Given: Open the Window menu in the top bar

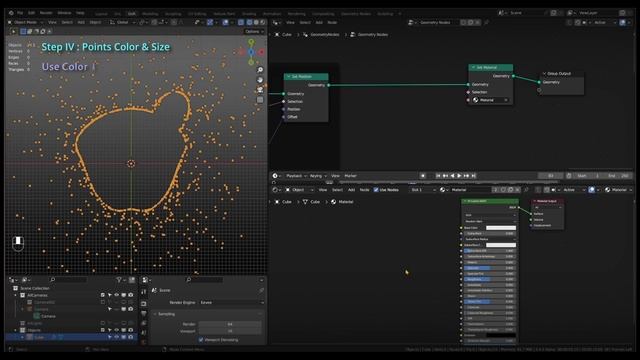Looking at the screenshot, I should [64, 13].
